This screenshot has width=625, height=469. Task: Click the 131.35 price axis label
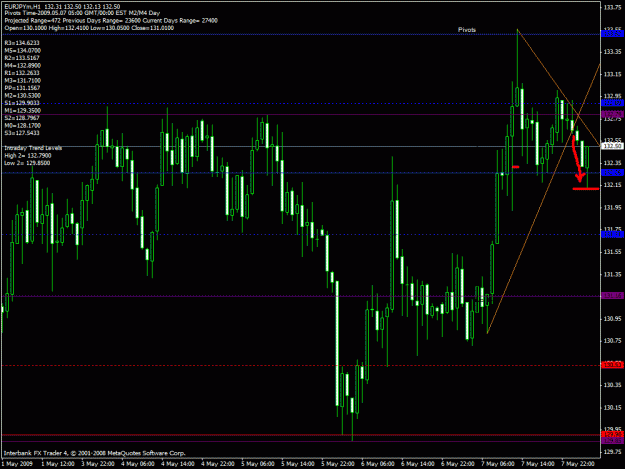point(613,275)
